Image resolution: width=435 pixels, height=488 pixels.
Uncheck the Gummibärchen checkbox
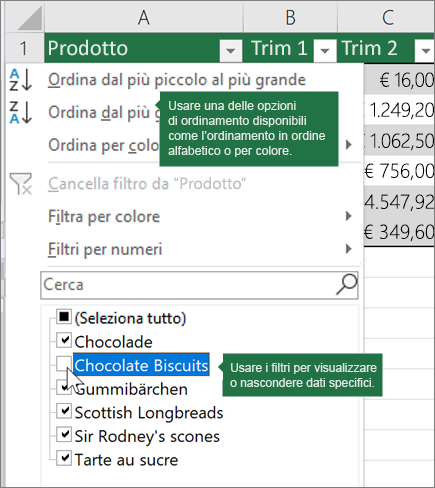tap(63, 388)
